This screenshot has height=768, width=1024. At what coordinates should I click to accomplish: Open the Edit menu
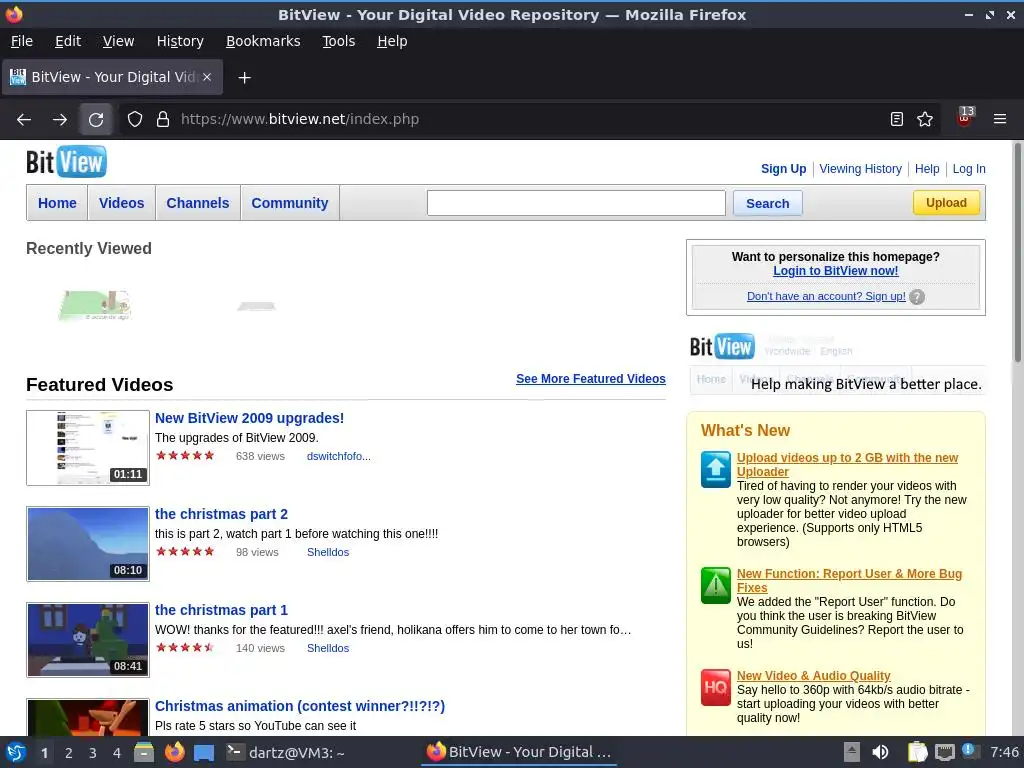(68, 41)
